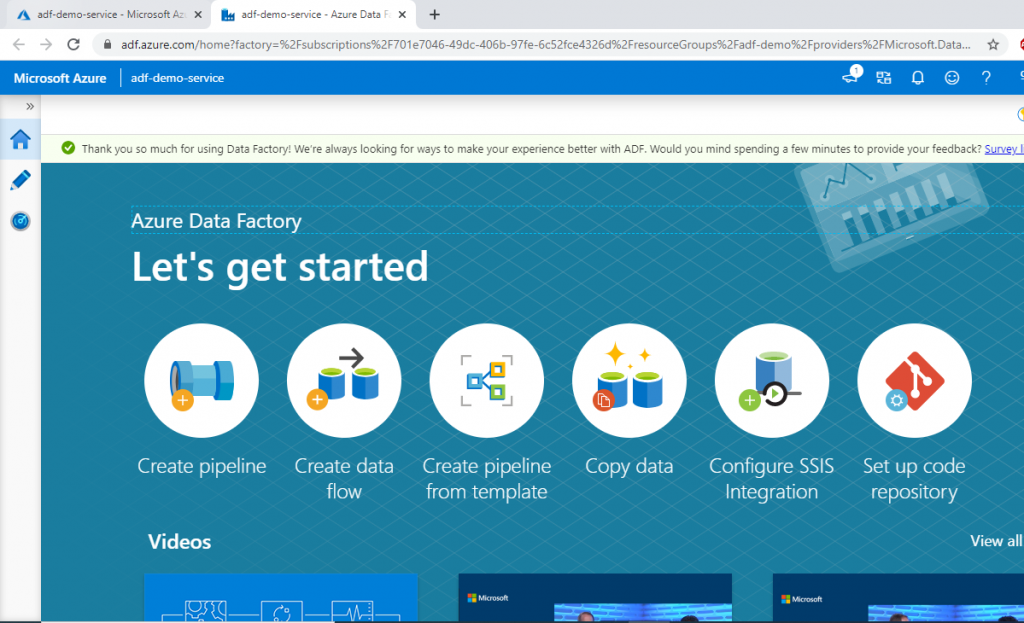The height and width of the screenshot is (623, 1024).
Task: View site information lock icon
Action: [107, 44]
